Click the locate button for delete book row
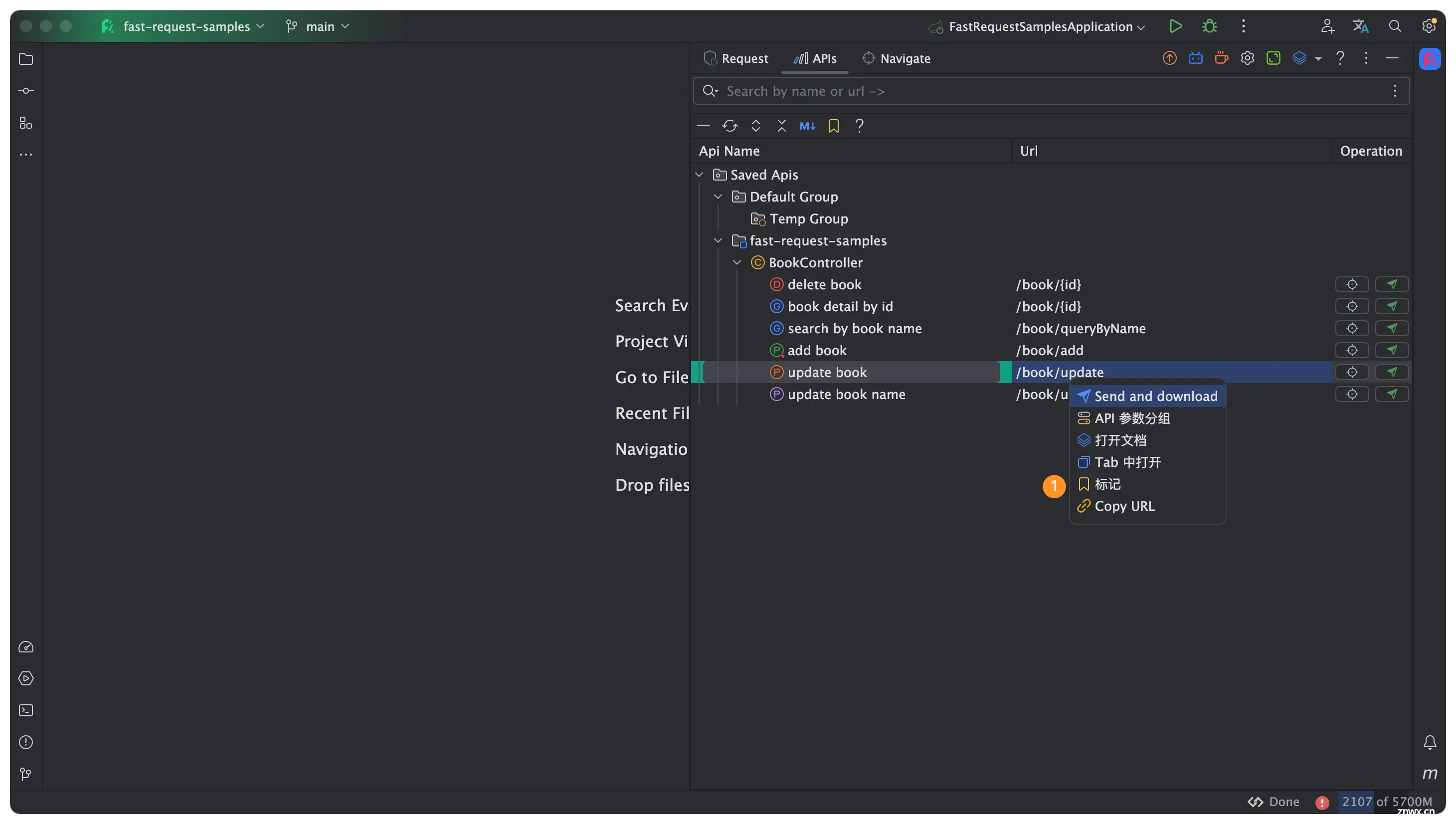This screenshot has width=1456, height=824. point(1351,285)
